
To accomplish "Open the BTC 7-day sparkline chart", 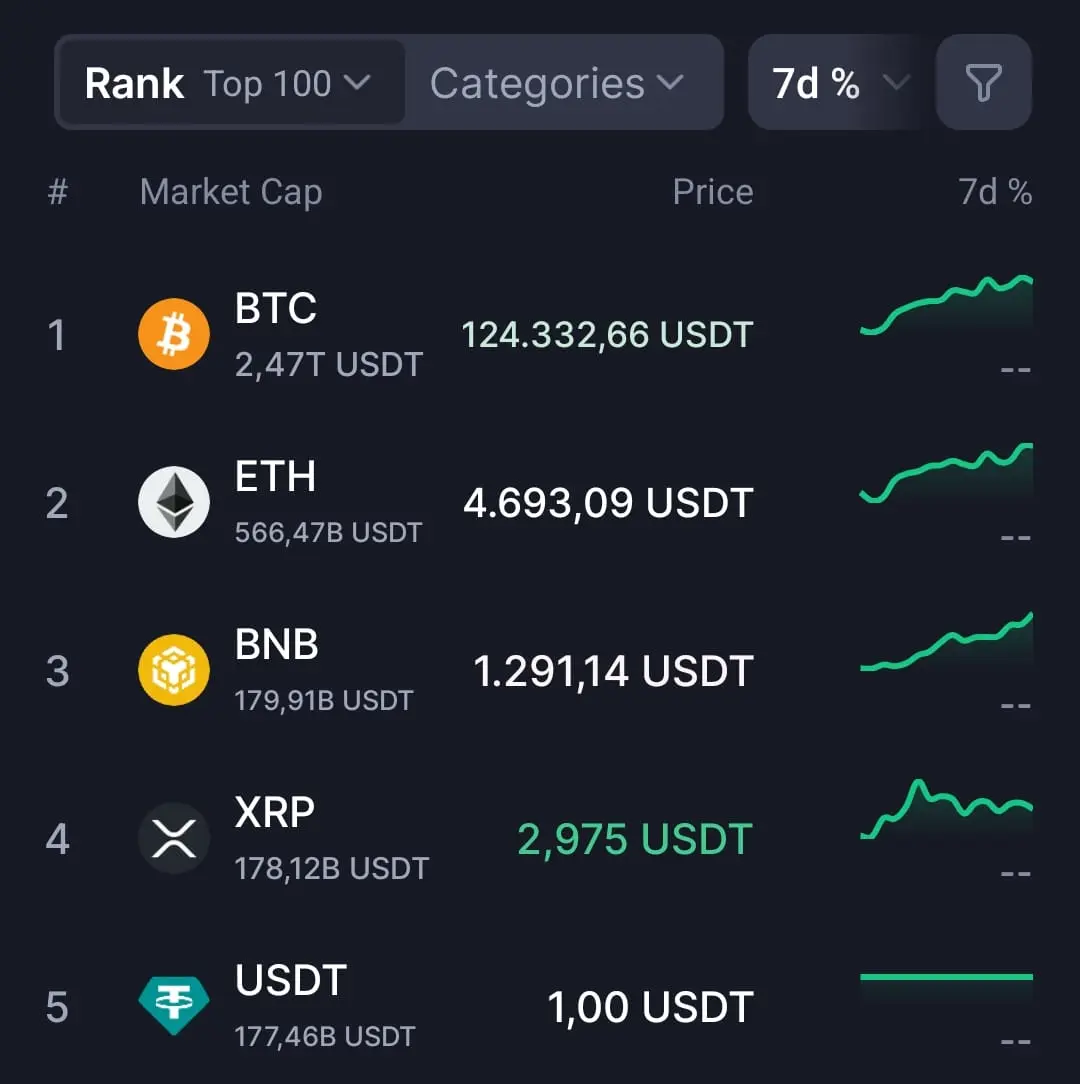I will (x=946, y=304).
